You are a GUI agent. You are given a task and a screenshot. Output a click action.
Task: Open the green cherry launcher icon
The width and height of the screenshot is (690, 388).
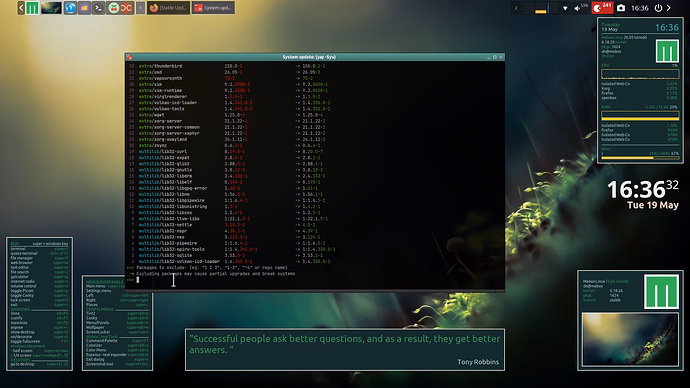click(x=114, y=7)
